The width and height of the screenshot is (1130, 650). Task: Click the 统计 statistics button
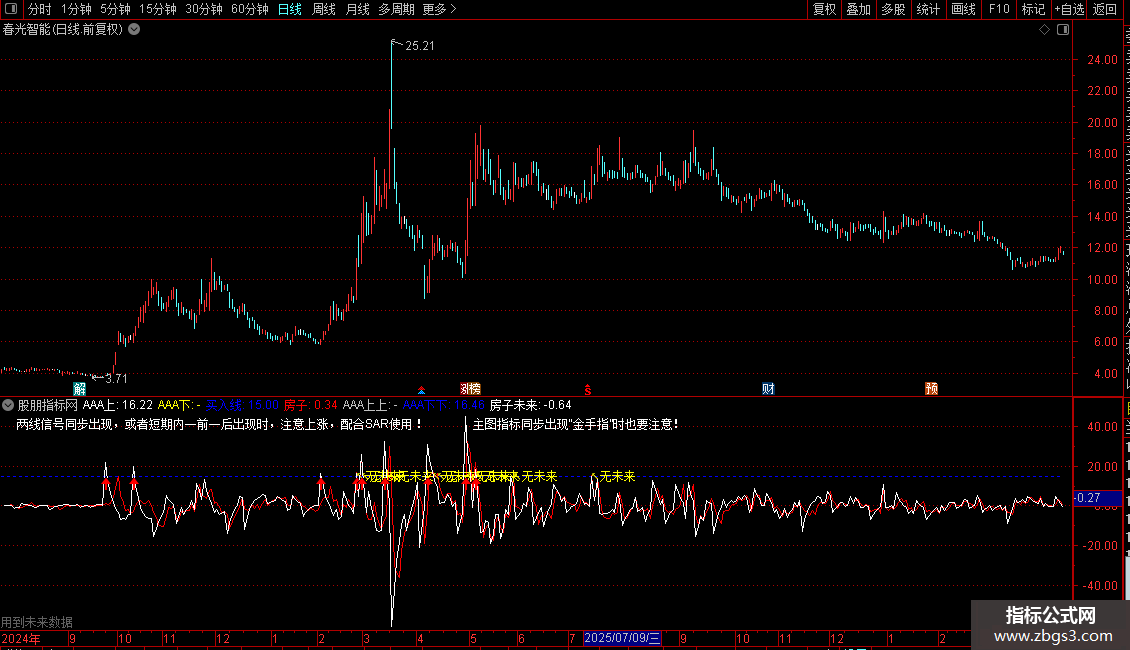click(x=927, y=9)
